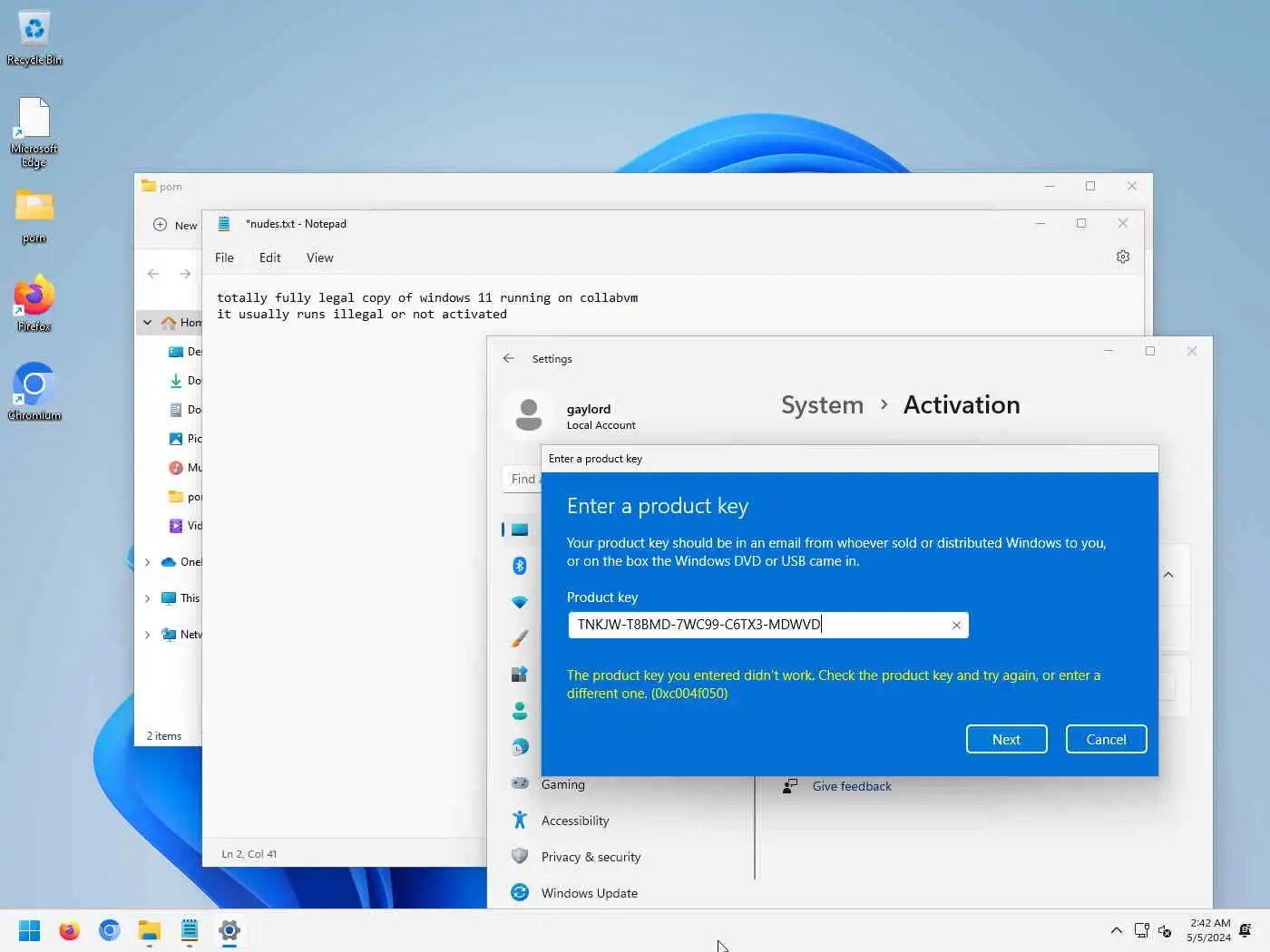Go back in Settings window
1270x952 pixels.
[x=509, y=358]
